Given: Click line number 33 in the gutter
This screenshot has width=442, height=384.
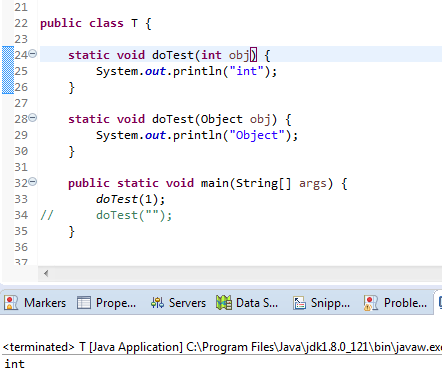Looking at the screenshot, I should 21,199.
